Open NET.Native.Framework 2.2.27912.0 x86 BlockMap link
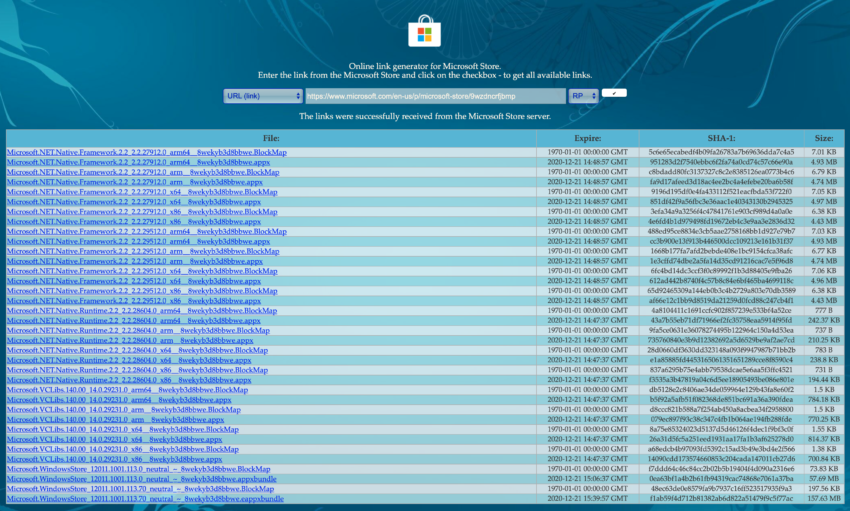Image resolution: width=850 pixels, height=511 pixels. coord(142,211)
